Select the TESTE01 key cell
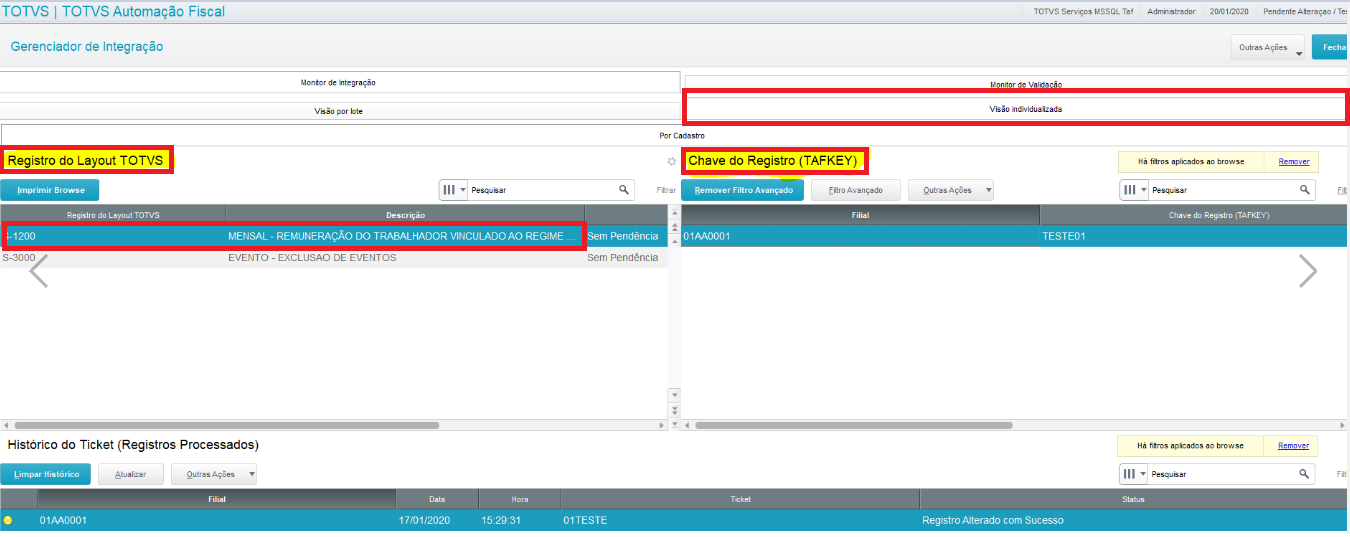1350x537 pixels. 1195,236
